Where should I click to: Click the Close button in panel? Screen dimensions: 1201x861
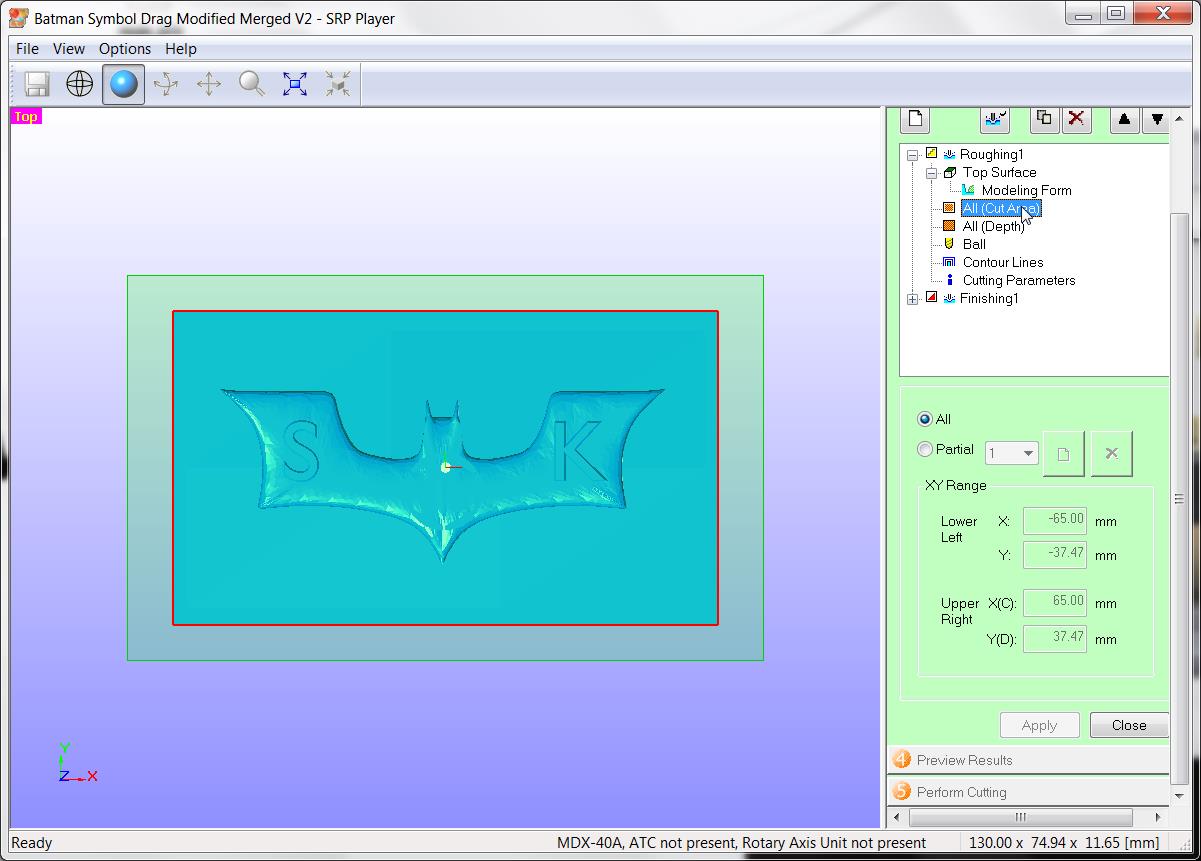[1129, 725]
